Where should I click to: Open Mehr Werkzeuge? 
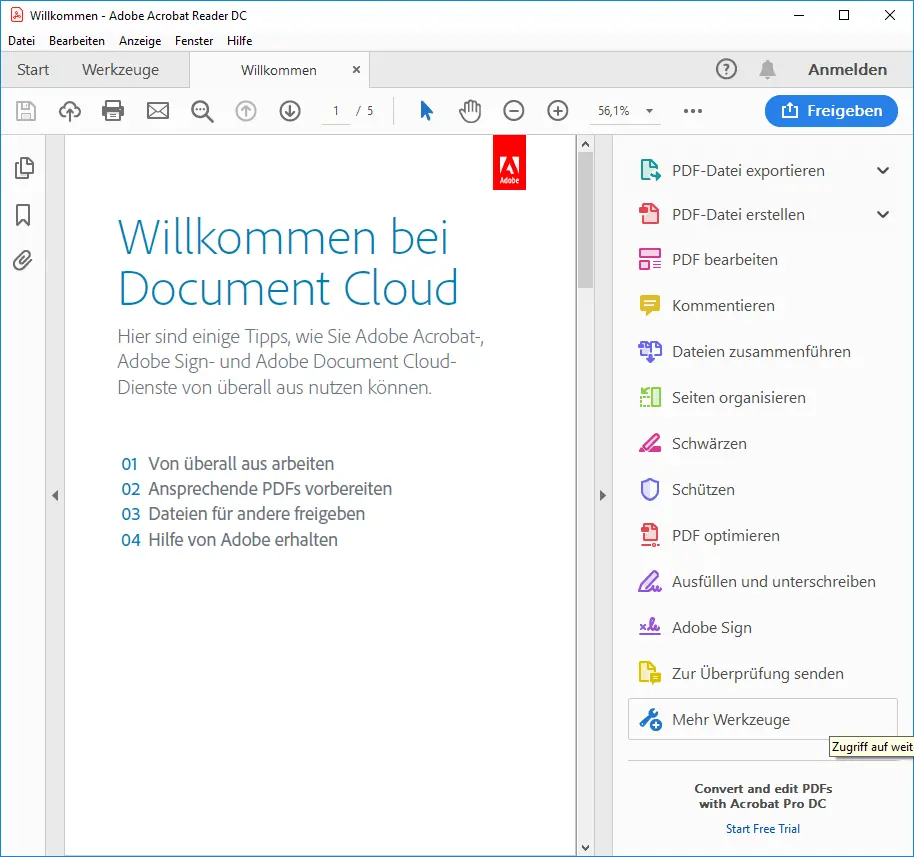click(762, 719)
